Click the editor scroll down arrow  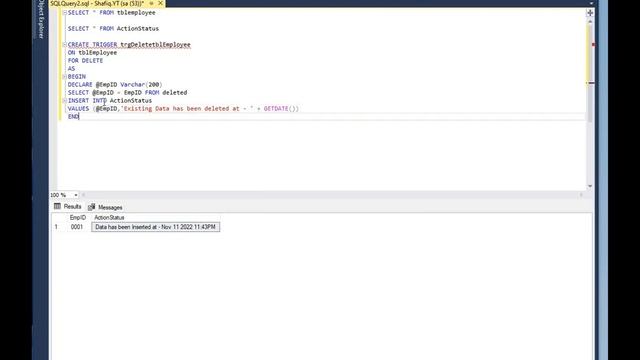(590, 186)
